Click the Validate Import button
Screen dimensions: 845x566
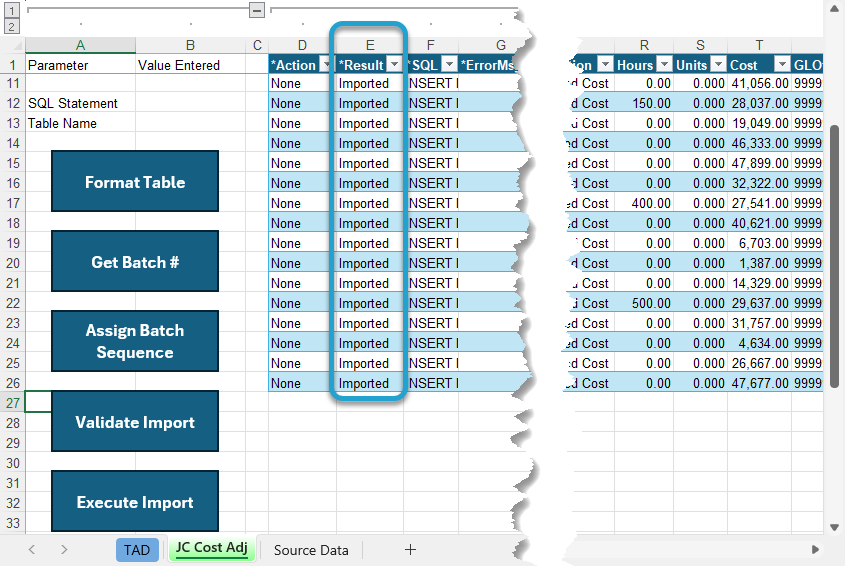pyautogui.click(x=135, y=422)
